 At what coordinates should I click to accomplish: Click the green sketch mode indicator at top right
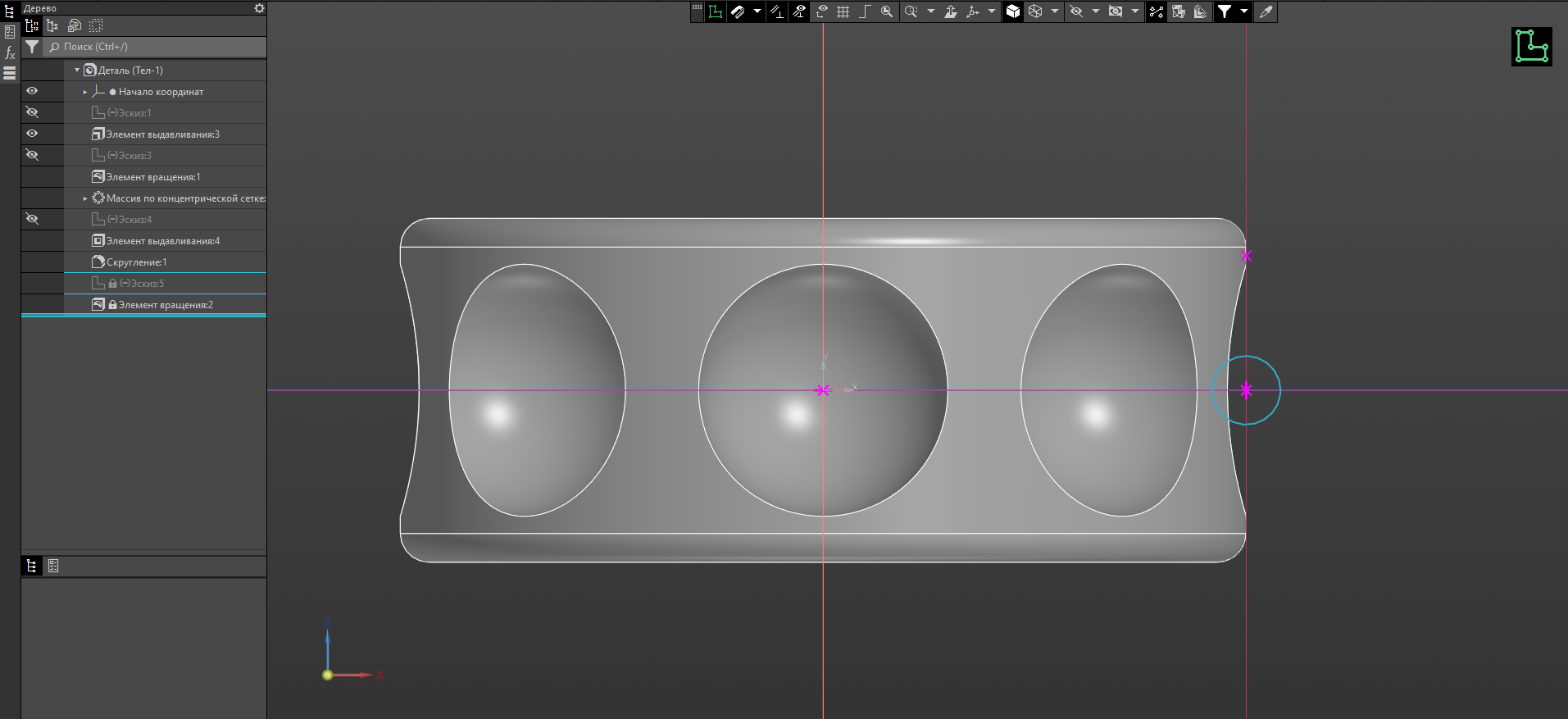tap(1532, 46)
